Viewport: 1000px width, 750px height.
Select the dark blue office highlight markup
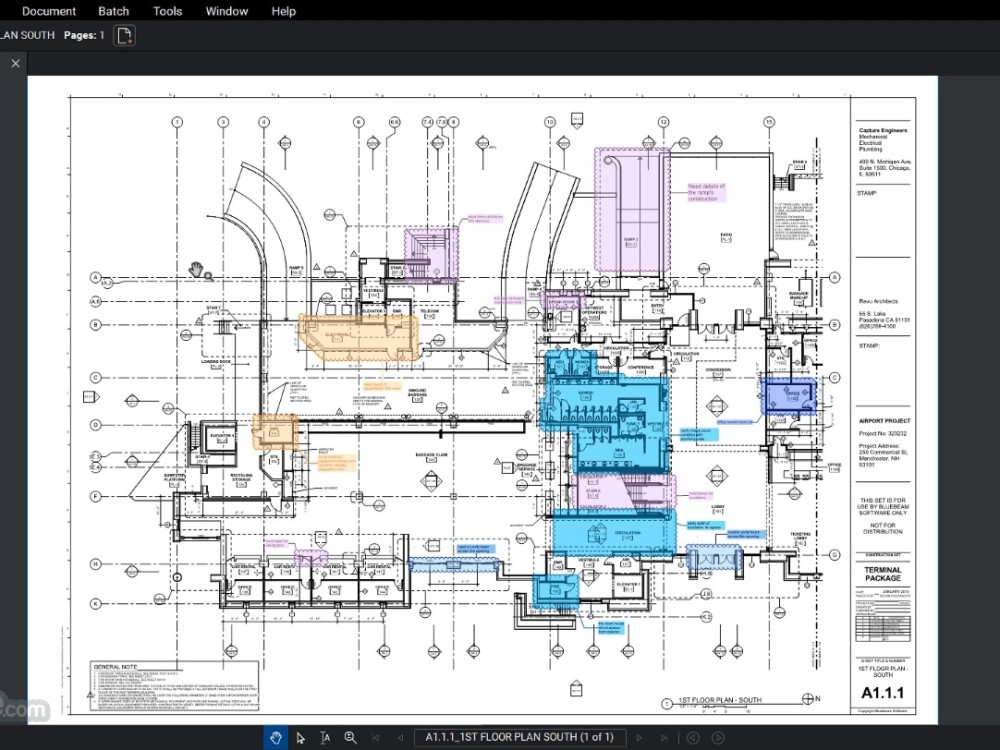click(x=790, y=396)
